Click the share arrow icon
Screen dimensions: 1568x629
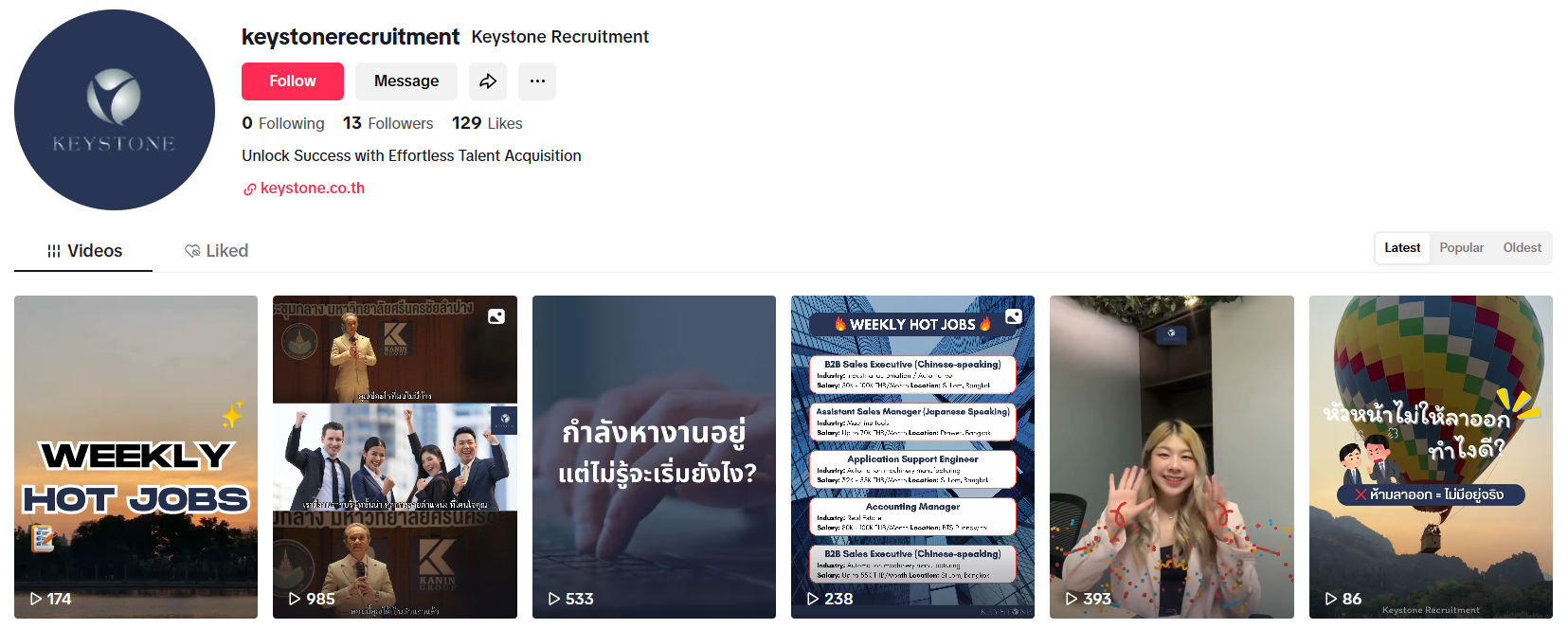[x=488, y=81]
